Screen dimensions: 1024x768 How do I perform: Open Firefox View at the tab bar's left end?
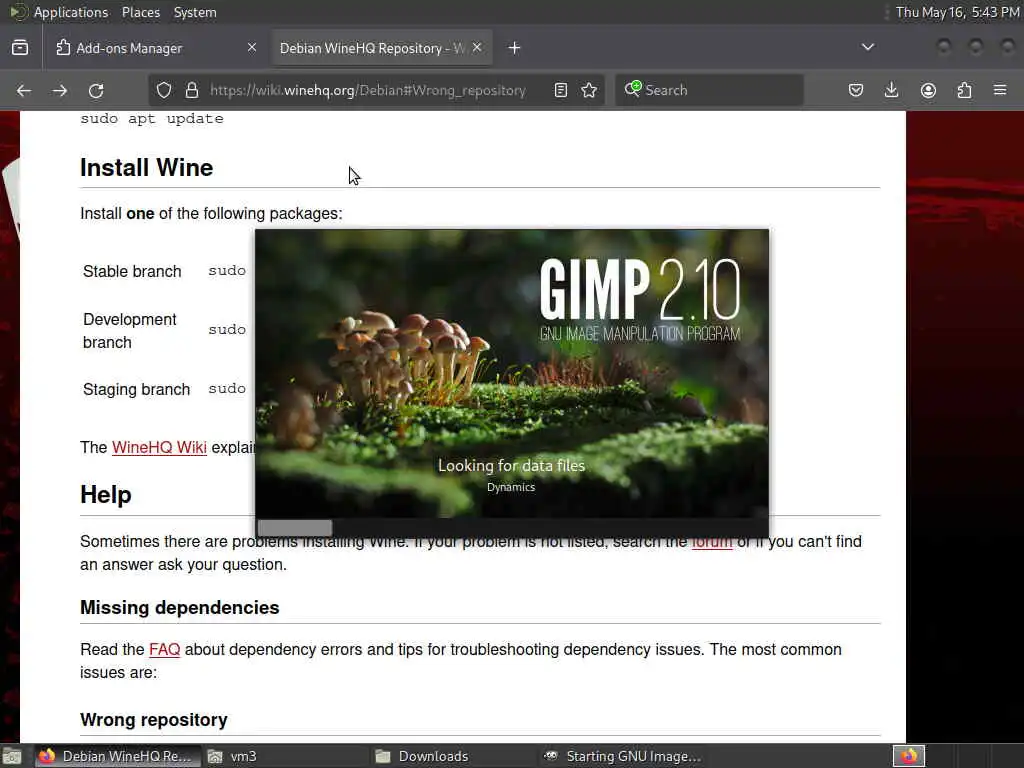click(x=20, y=48)
